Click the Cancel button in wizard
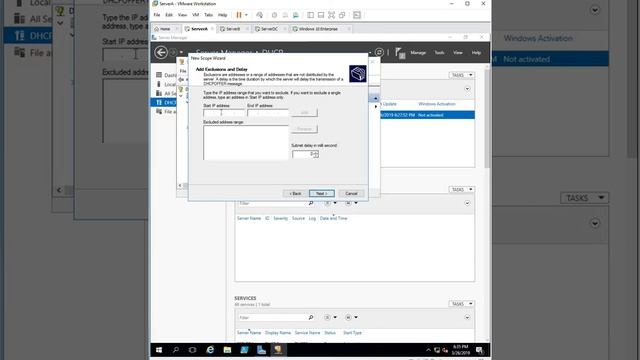640x360 pixels. pos(351,193)
